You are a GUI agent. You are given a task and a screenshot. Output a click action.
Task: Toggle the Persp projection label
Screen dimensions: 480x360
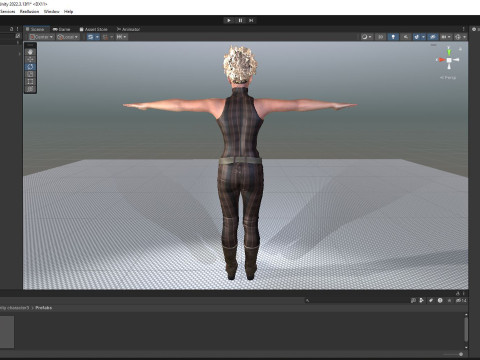pyautogui.click(x=448, y=78)
